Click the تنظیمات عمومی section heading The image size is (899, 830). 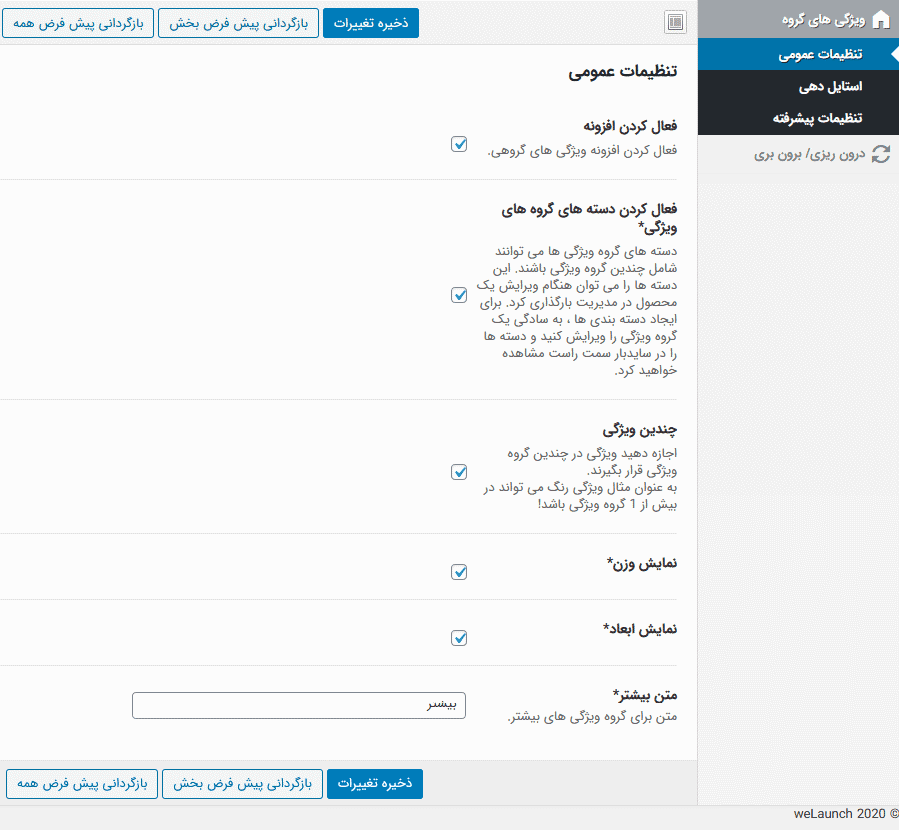pyautogui.click(x=623, y=72)
